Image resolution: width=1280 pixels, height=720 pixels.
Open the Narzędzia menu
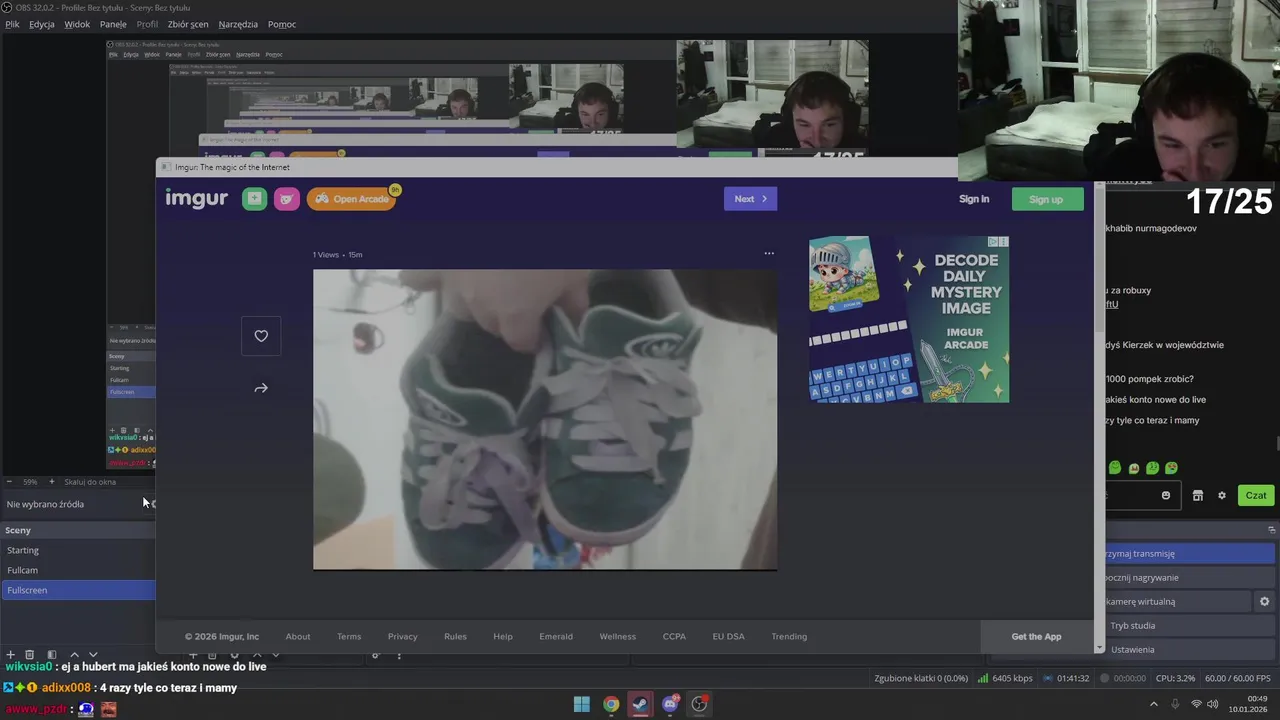238,24
